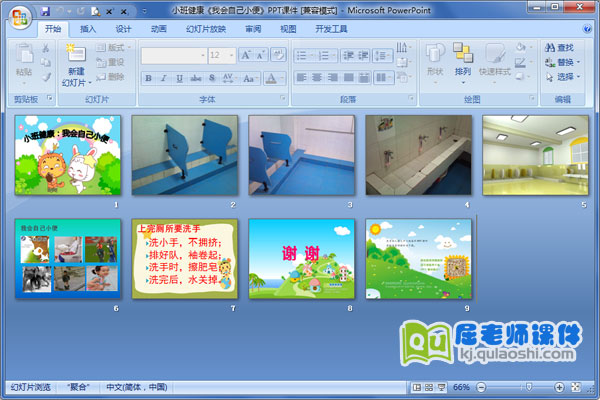Open the Office button menu
The image size is (600, 400).
pyautogui.click(x=19, y=17)
